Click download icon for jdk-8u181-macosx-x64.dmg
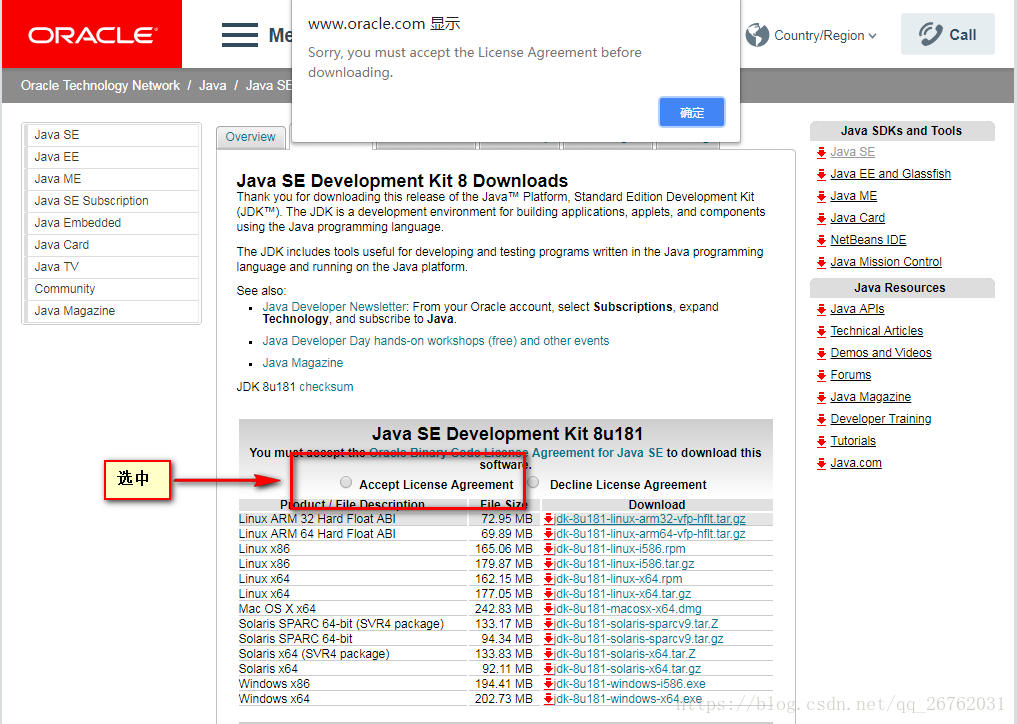 click(x=548, y=609)
